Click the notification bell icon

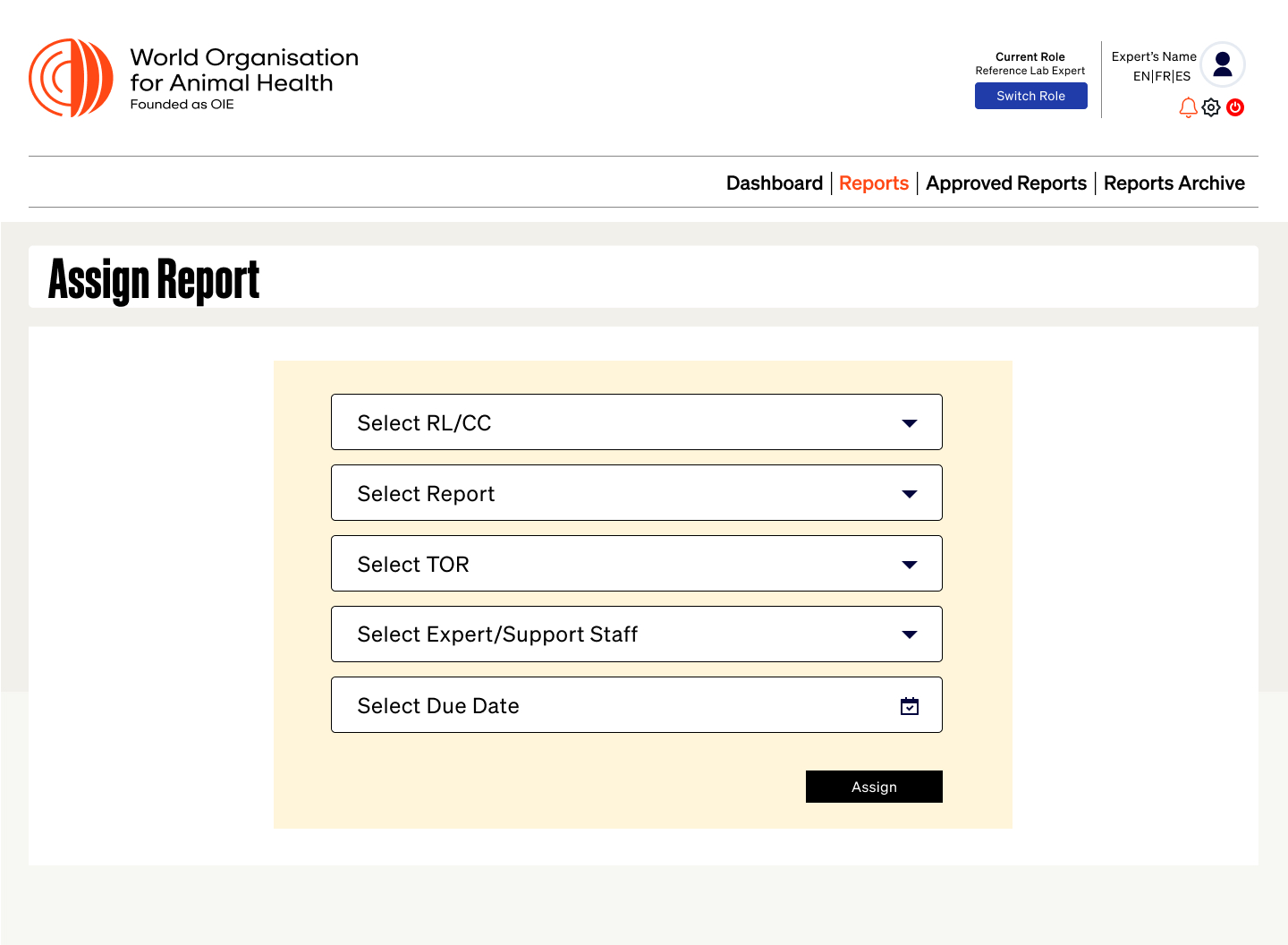[x=1188, y=107]
